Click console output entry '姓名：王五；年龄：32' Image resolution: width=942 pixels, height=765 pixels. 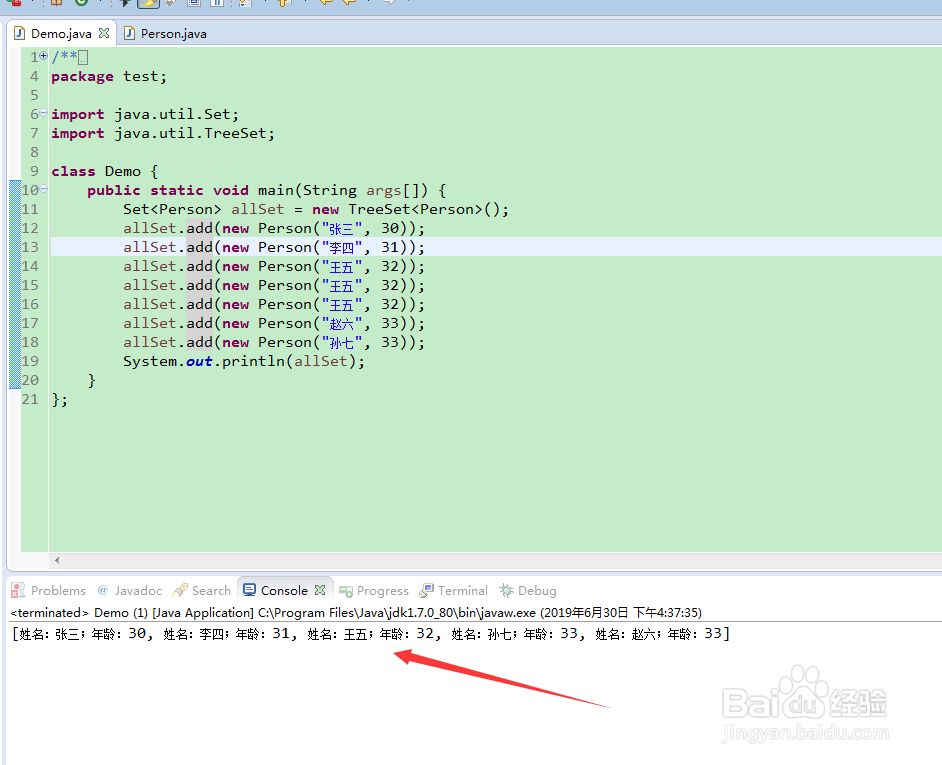(x=371, y=633)
